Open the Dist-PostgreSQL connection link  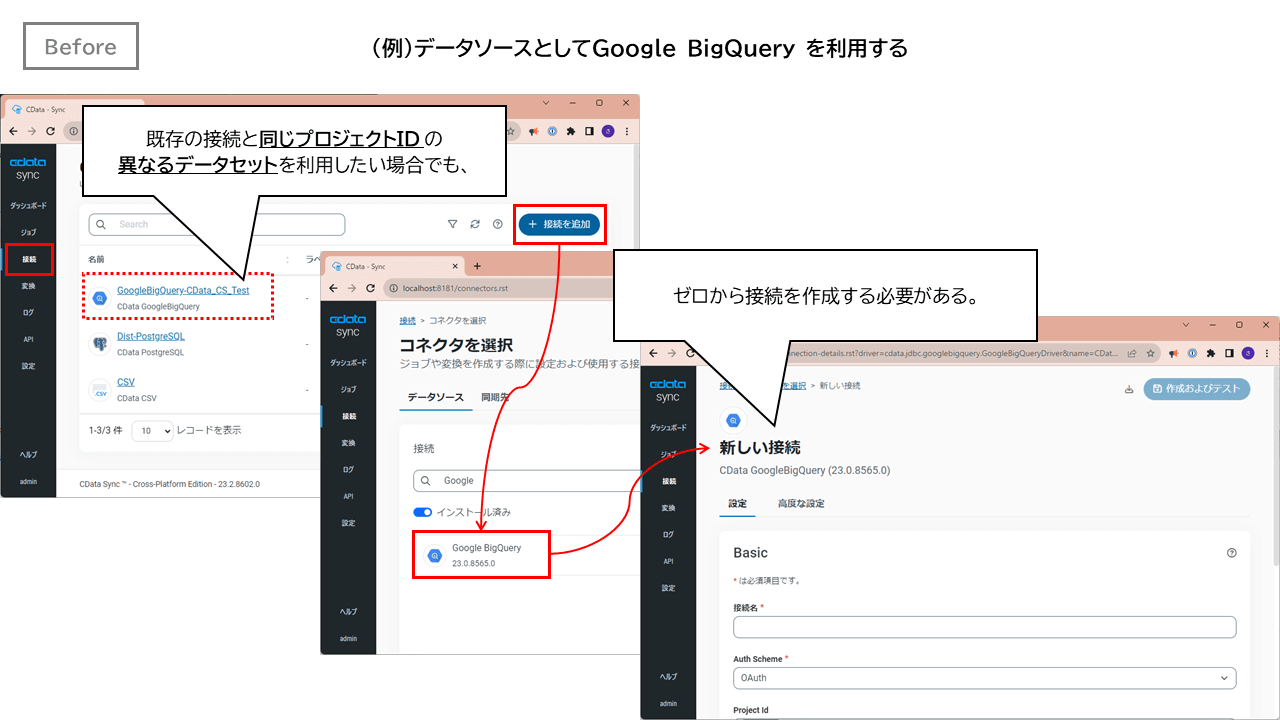151,336
